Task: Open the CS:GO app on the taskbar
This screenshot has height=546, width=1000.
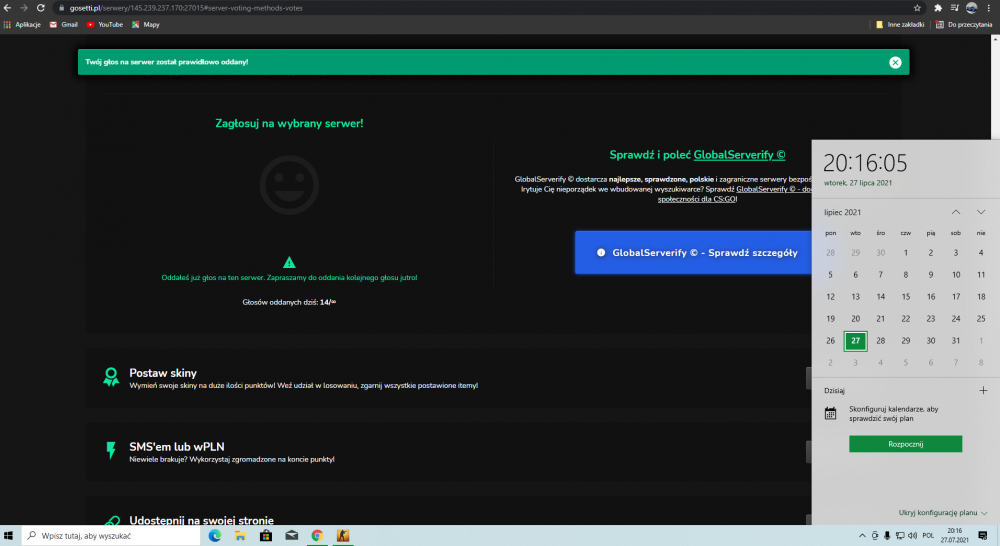Action: [x=342, y=536]
